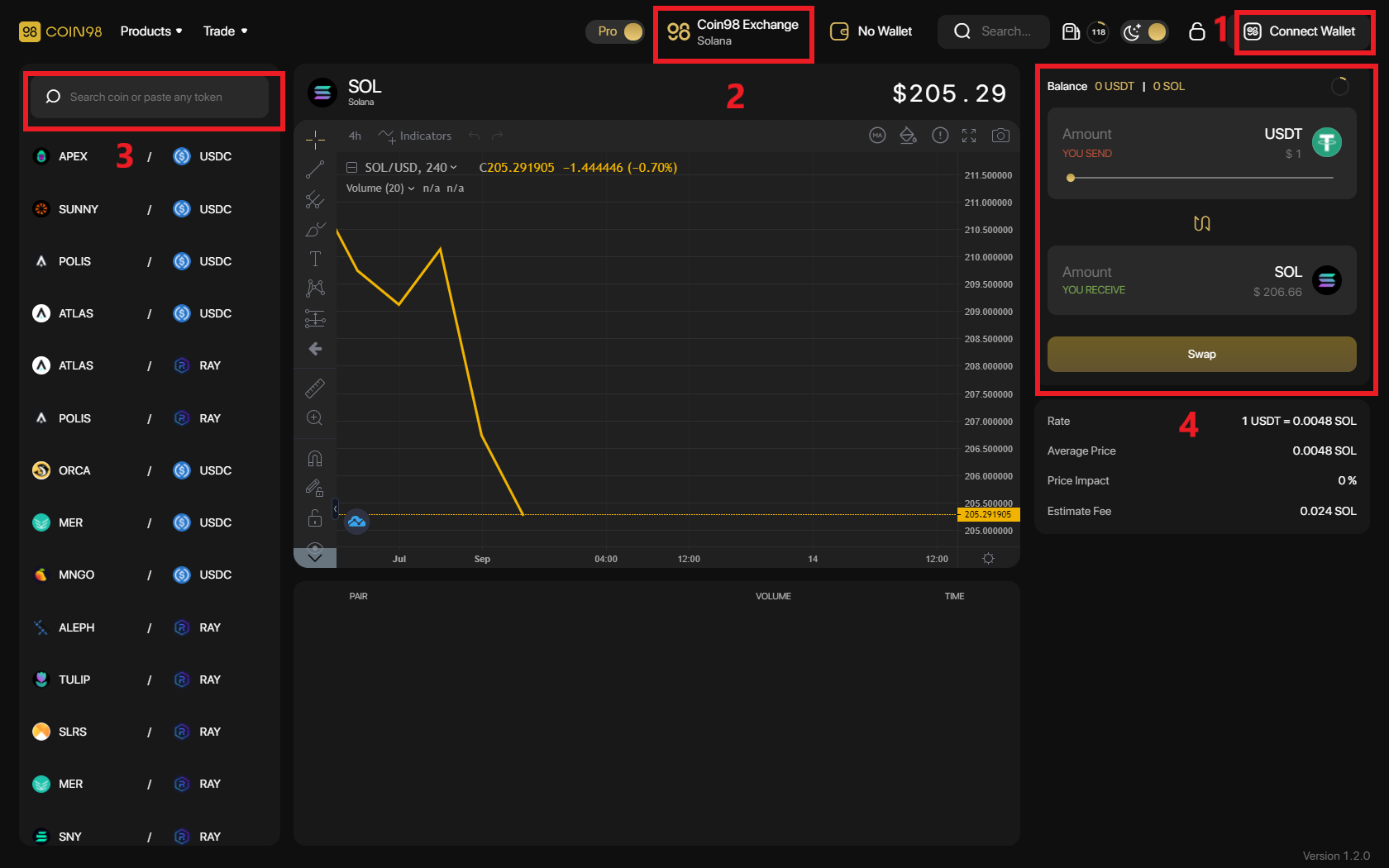Click the chart alert exclamation icon
This screenshot has height=868, width=1389.
coord(940,136)
